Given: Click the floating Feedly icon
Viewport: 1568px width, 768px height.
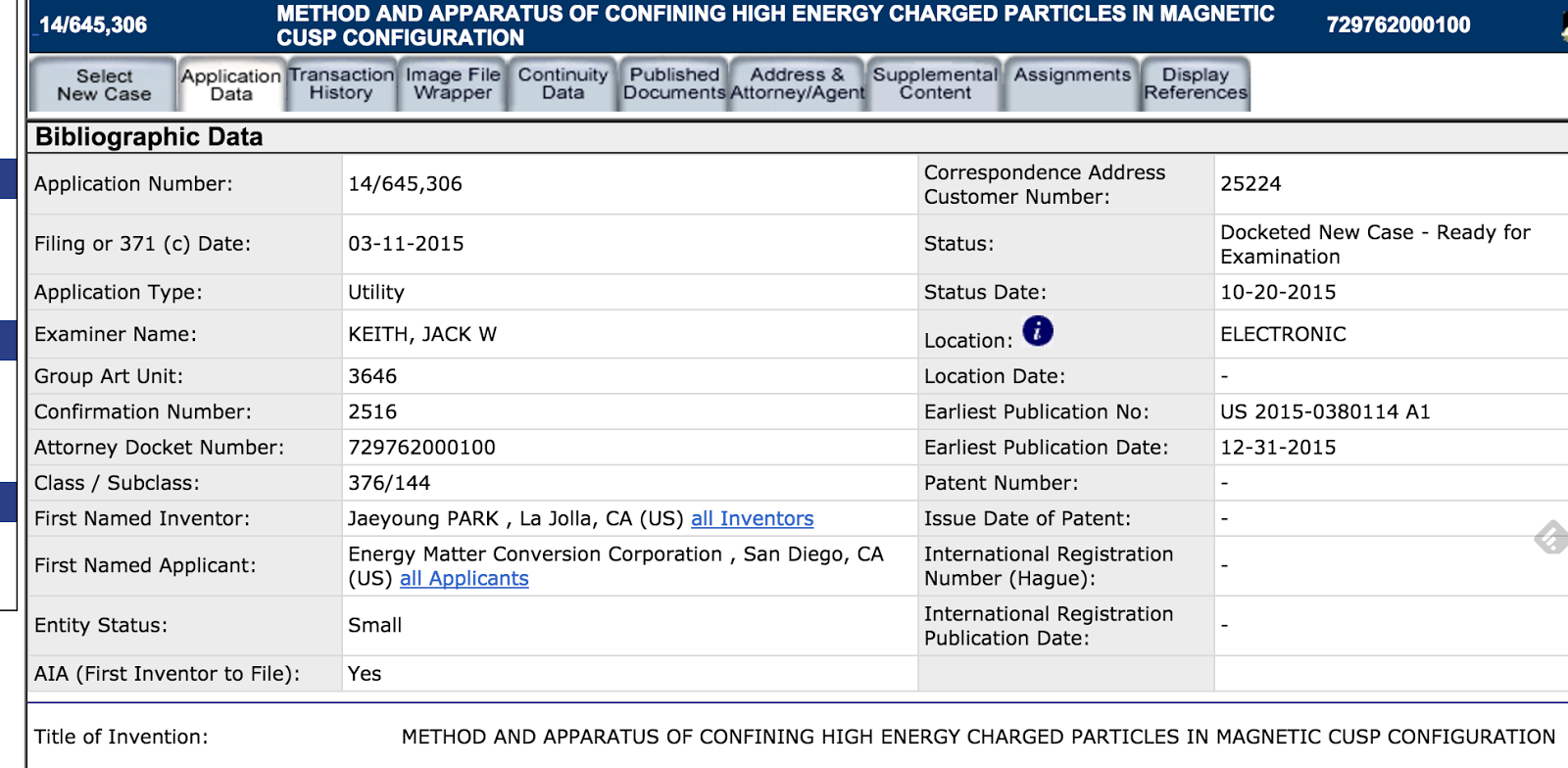Looking at the screenshot, I should (x=1551, y=537).
